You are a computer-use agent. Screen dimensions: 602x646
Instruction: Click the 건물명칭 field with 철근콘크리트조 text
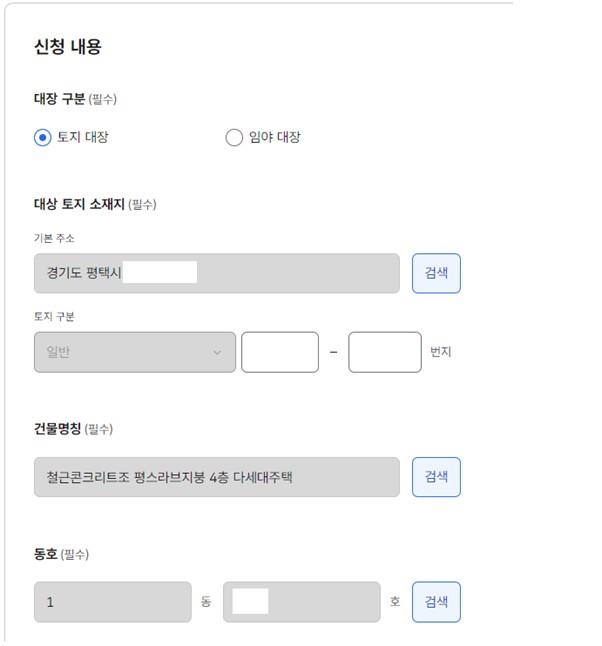pyautogui.click(x=216, y=477)
